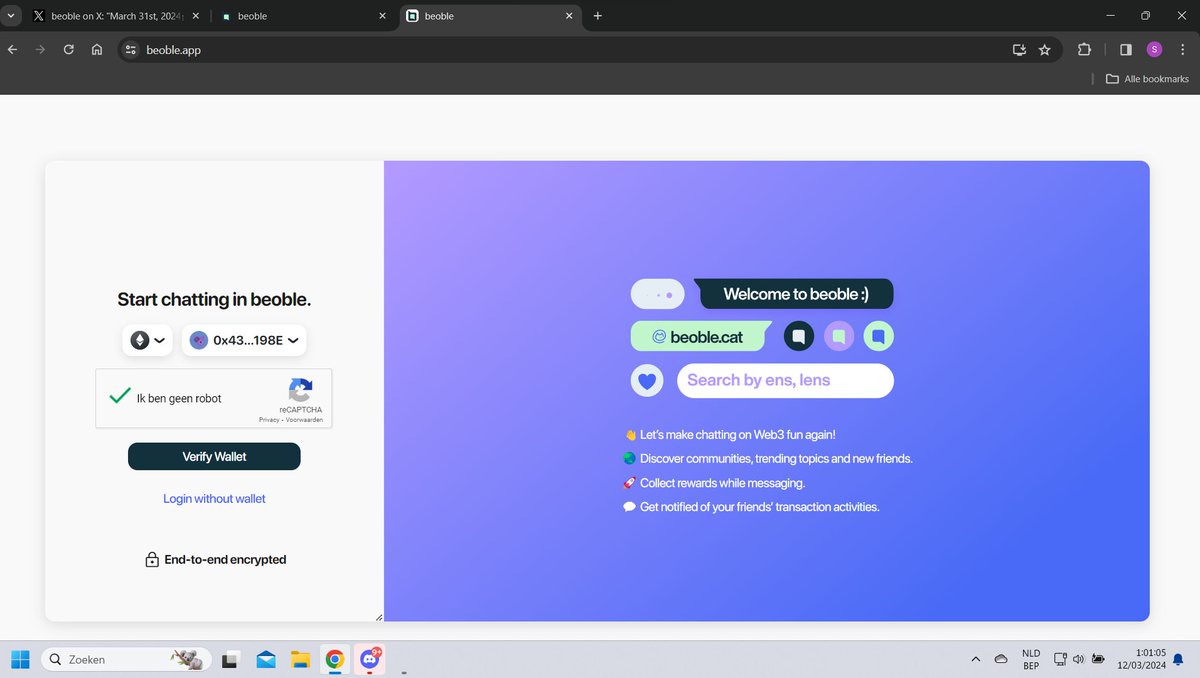Image resolution: width=1200 pixels, height=678 pixels.
Task: Go back to the previous page
Action: (x=13, y=49)
